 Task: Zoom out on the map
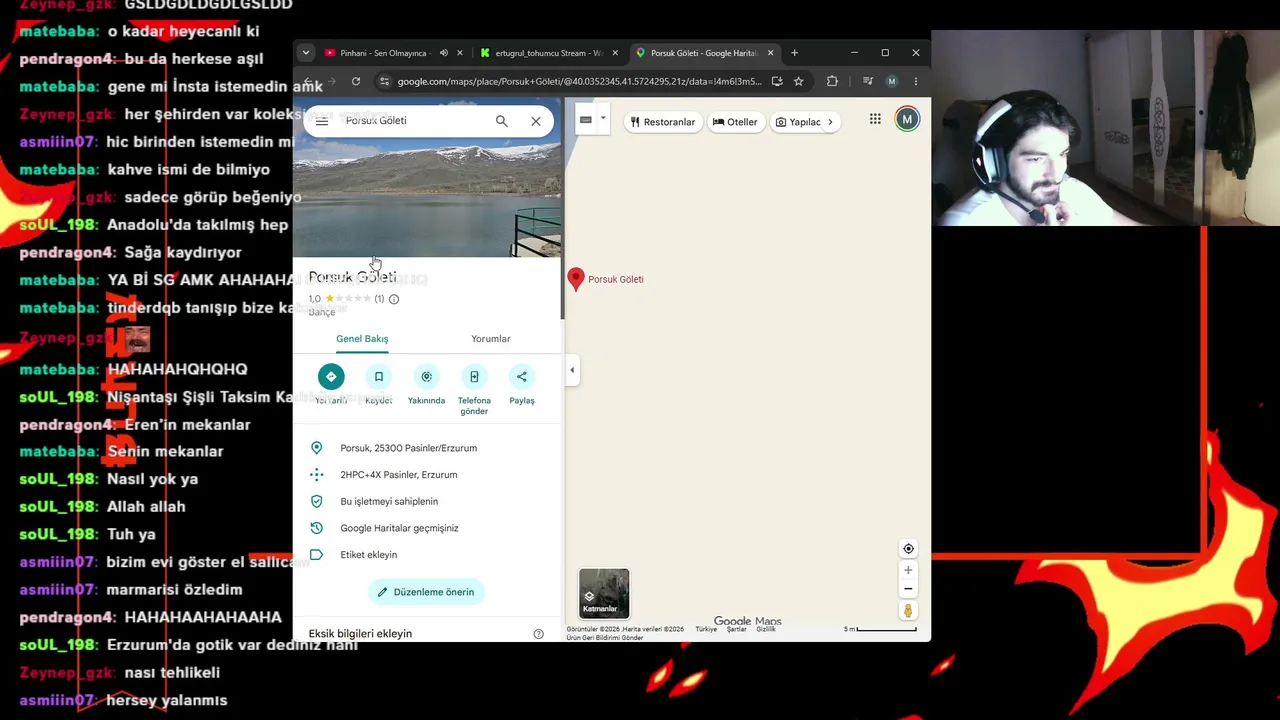[908, 589]
